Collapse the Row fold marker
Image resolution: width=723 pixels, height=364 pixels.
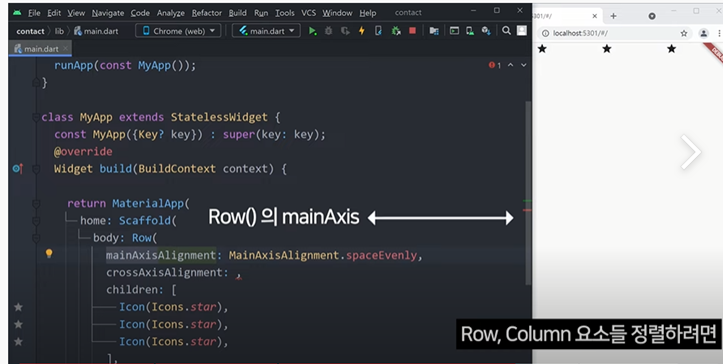36,238
